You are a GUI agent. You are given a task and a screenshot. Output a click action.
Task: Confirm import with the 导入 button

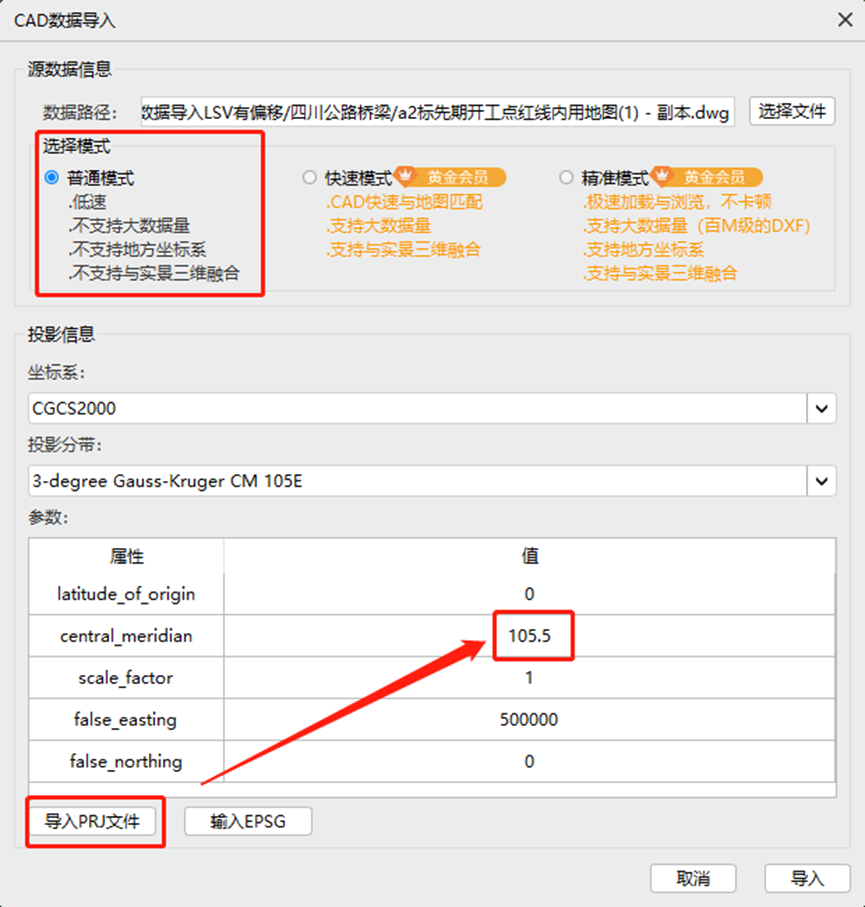[808, 878]
